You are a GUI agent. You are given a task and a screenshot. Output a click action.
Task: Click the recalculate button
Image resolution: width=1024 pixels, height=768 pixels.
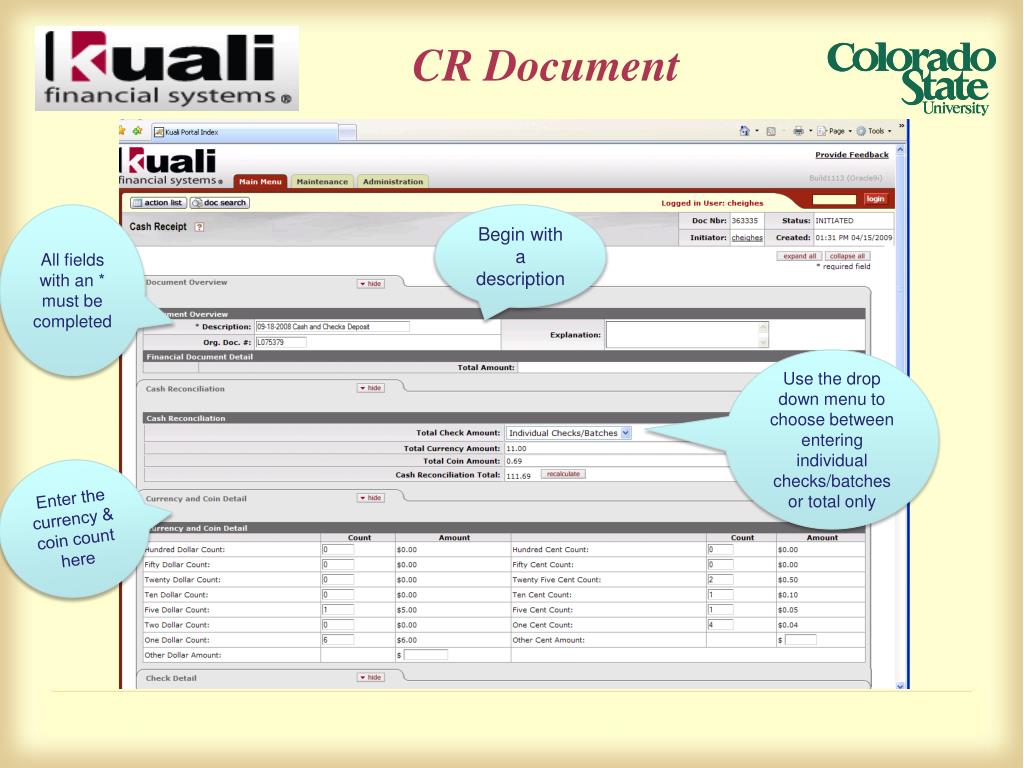pyautogui.click(x=563, y=474)
